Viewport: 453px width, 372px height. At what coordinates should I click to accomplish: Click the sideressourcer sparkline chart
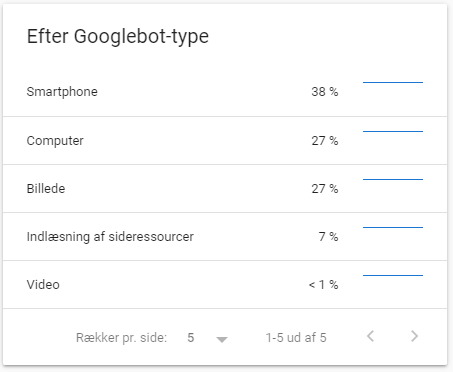(393, 227)
